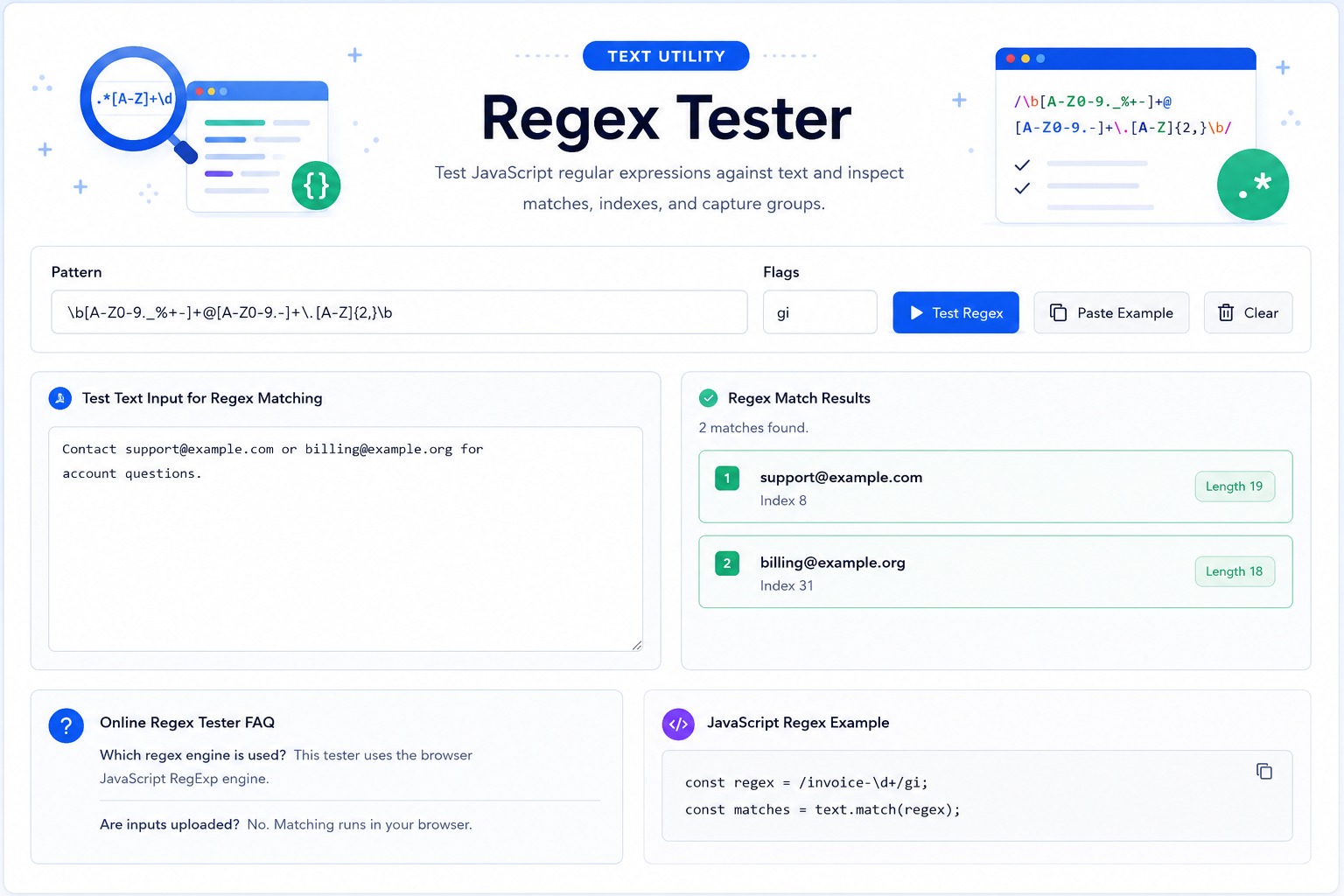
Task: Click the Online Regex Tester FAQ heading
Action: [187, 723]
